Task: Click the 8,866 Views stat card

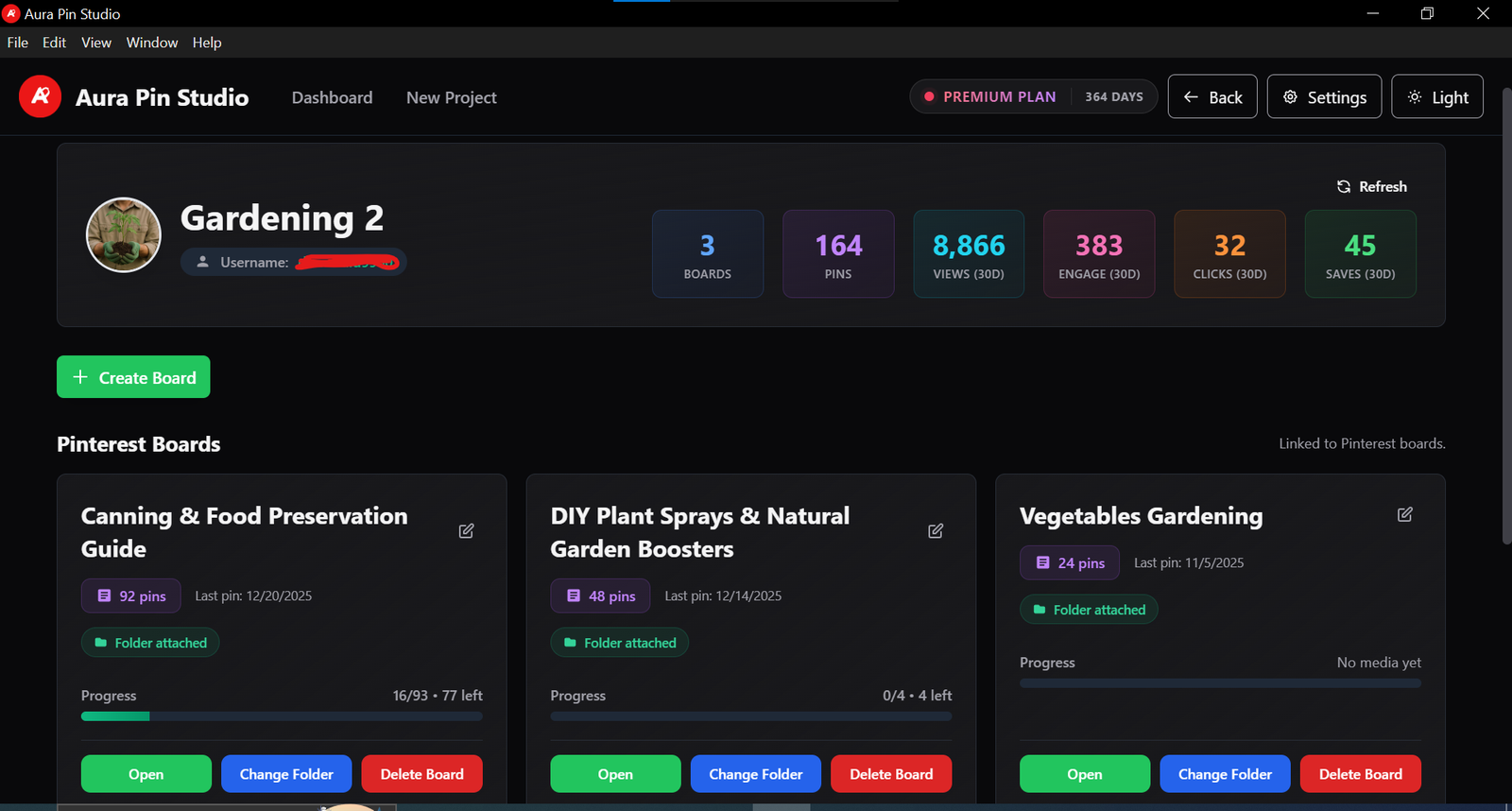Action: (x=968, y=254)
